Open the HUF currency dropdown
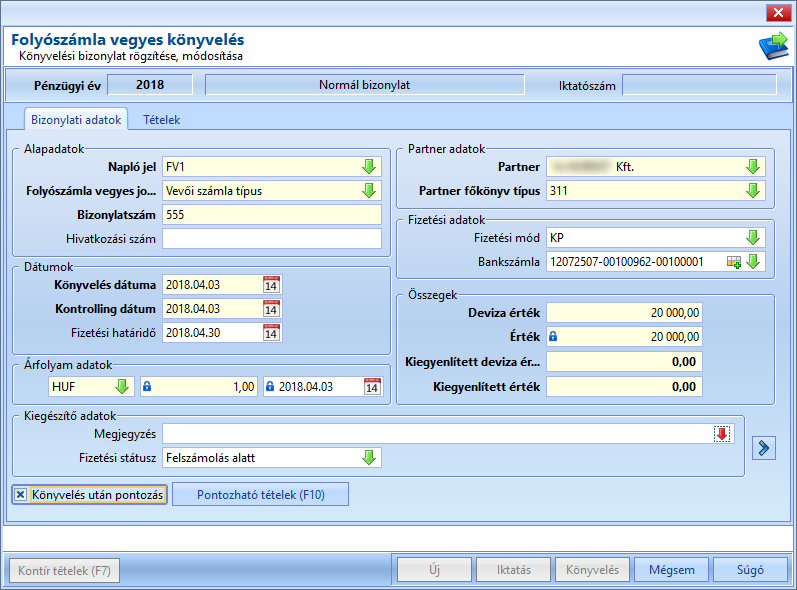The width and height of the screenshot is (797, 590). pyautogui.click(x=122, y=387)
